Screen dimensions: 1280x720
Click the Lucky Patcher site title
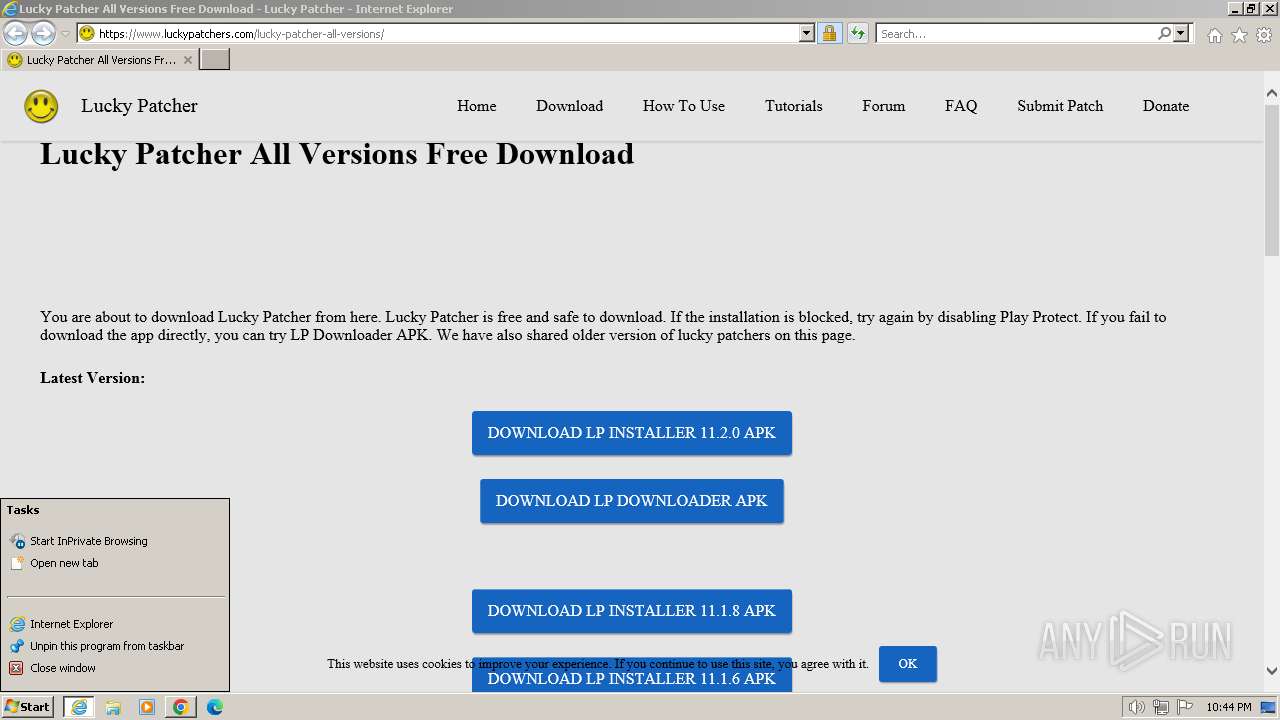(x=139, y=106)
